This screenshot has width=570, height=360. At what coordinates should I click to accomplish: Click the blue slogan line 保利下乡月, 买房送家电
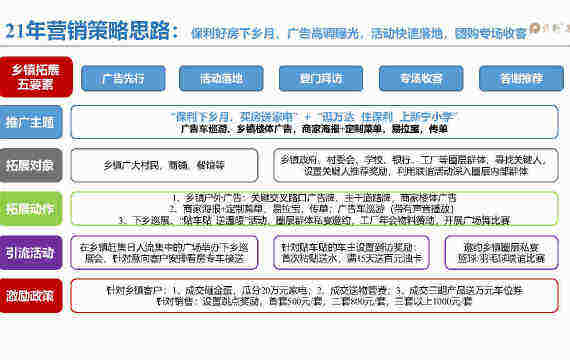[314, 117]
